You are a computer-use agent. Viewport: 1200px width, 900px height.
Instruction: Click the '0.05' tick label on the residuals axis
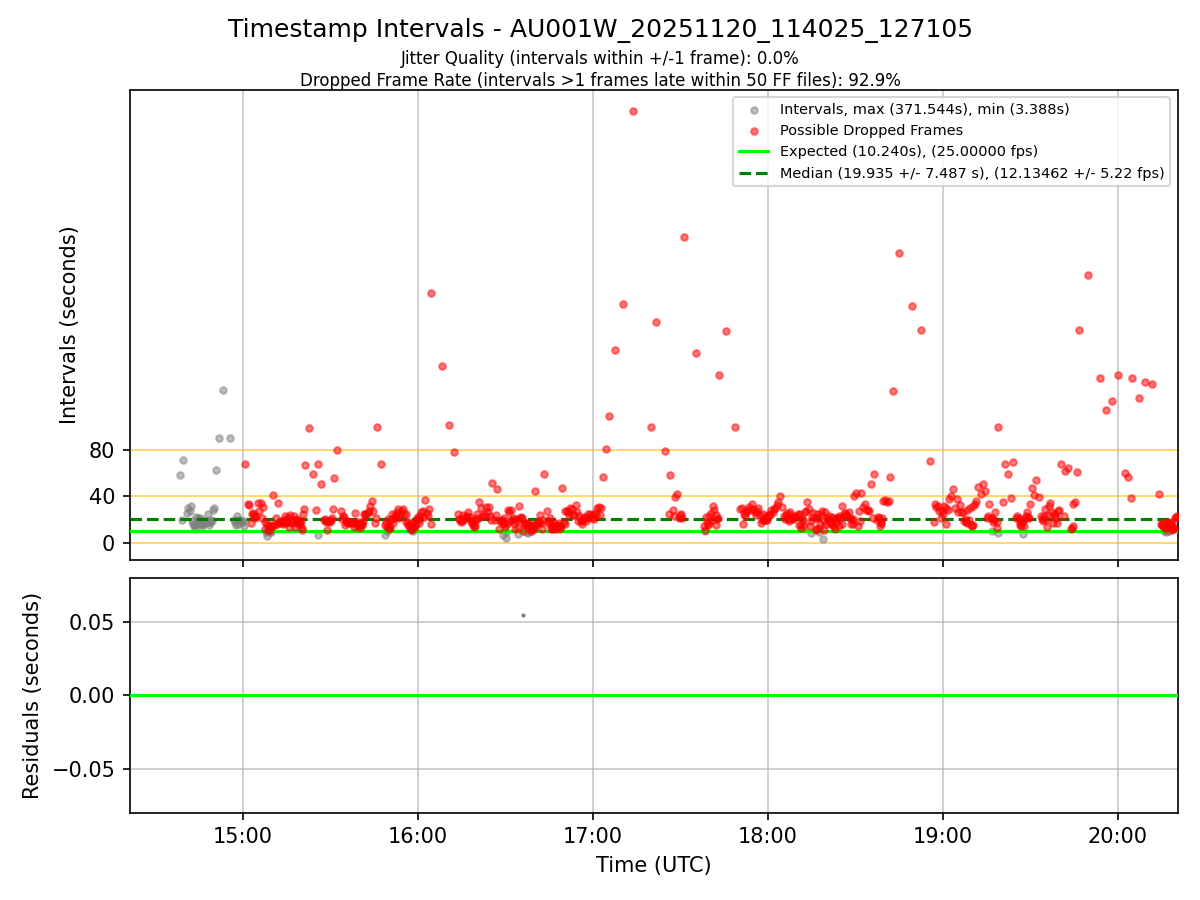(93, 622)
